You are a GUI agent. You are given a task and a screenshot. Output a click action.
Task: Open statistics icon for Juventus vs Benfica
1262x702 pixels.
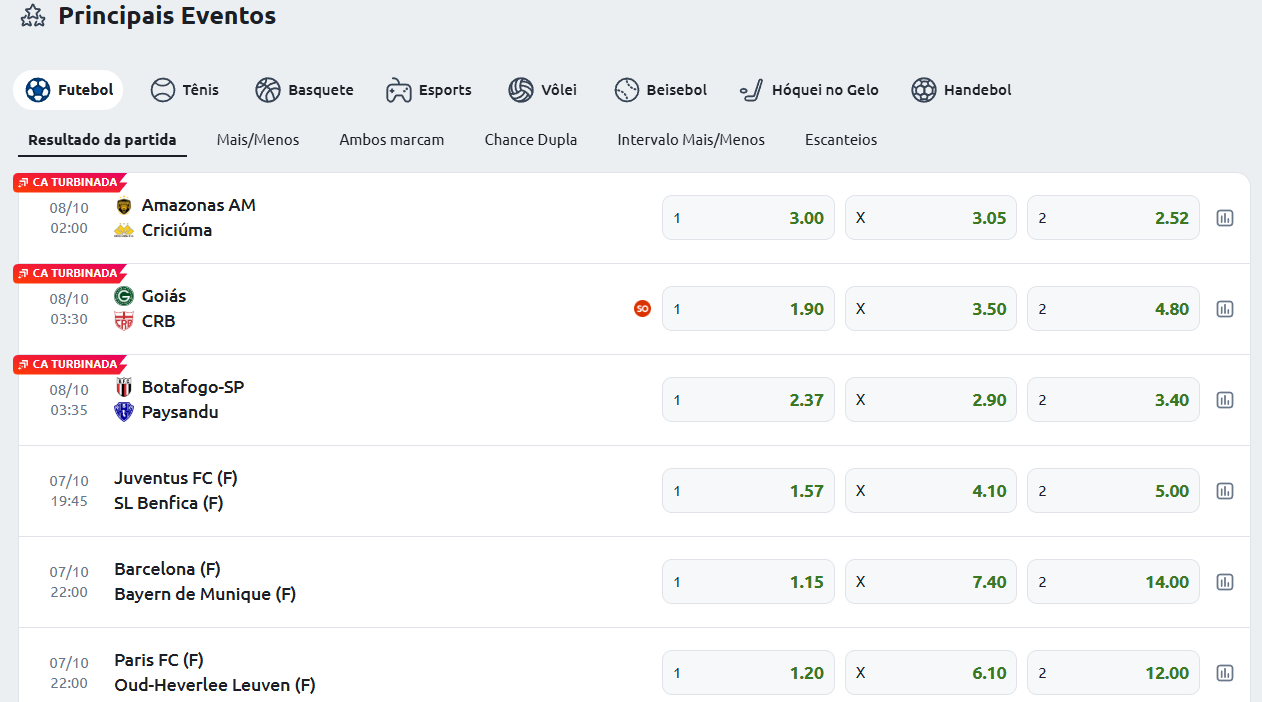click(1224, 491)
